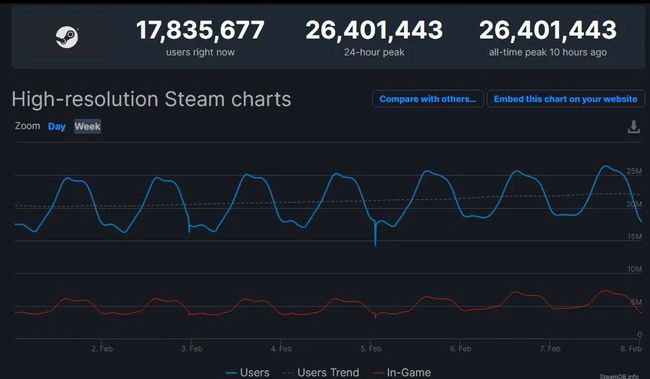The width and height of the screenshot is (650, 379).
Task: Set chart zoom to Week
Action: 87,126
